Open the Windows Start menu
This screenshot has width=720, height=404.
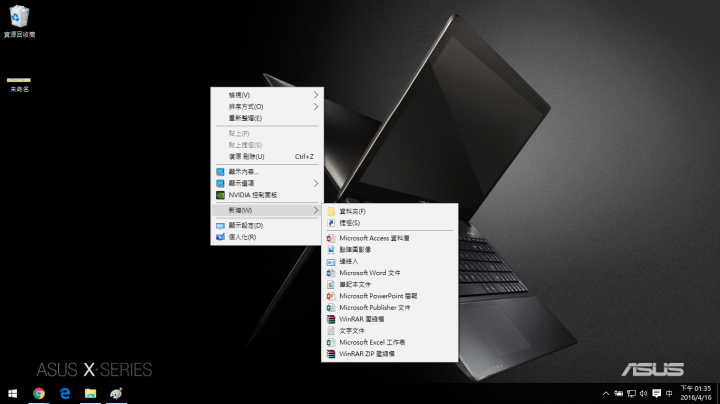click(x=12, y=393)
